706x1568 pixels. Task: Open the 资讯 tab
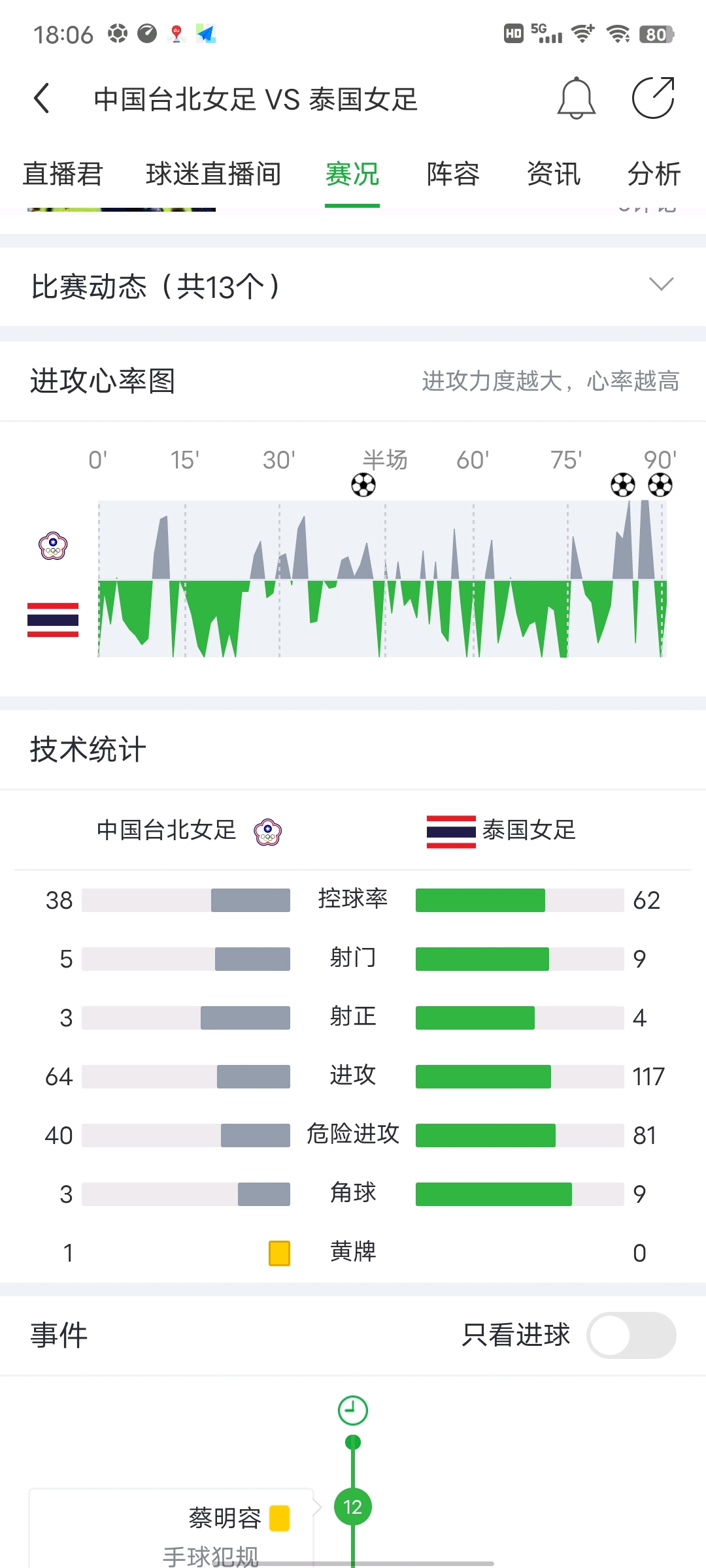tap(554, 174)
